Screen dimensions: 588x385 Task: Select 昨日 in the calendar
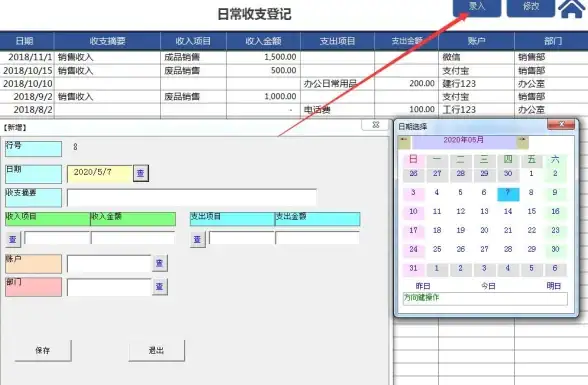click(423, 286)
